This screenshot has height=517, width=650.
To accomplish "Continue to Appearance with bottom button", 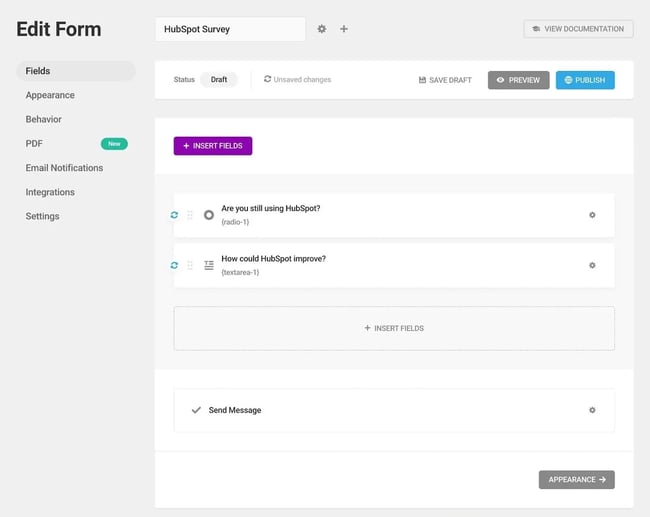I will [x=577, y=480].
